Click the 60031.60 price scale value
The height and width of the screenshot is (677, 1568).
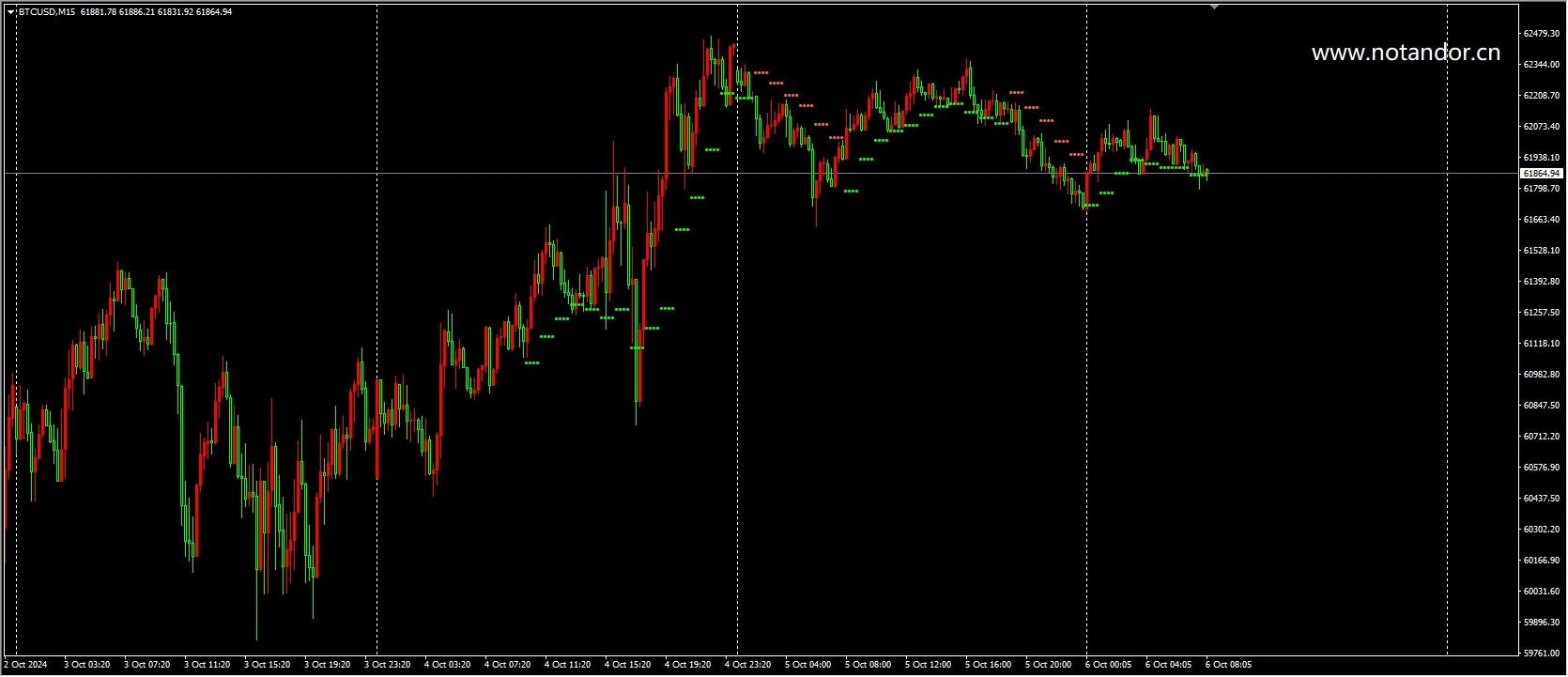1541,592
